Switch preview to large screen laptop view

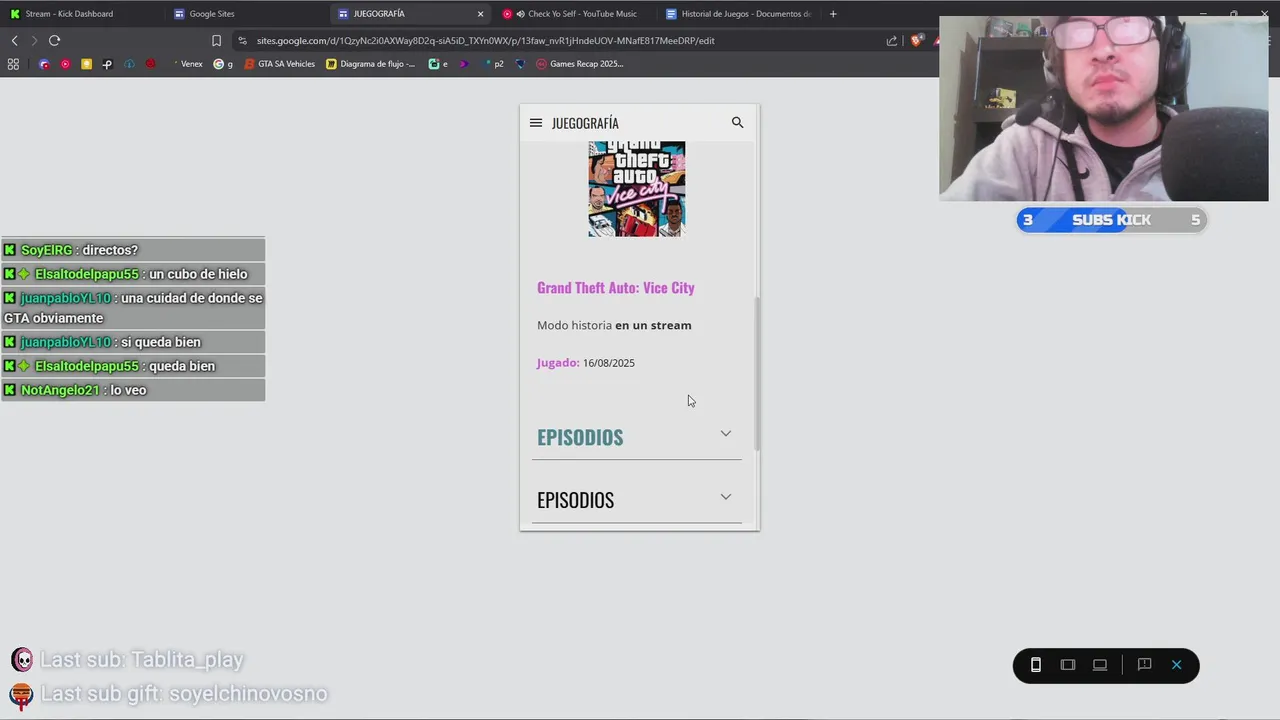(1100, 665)
